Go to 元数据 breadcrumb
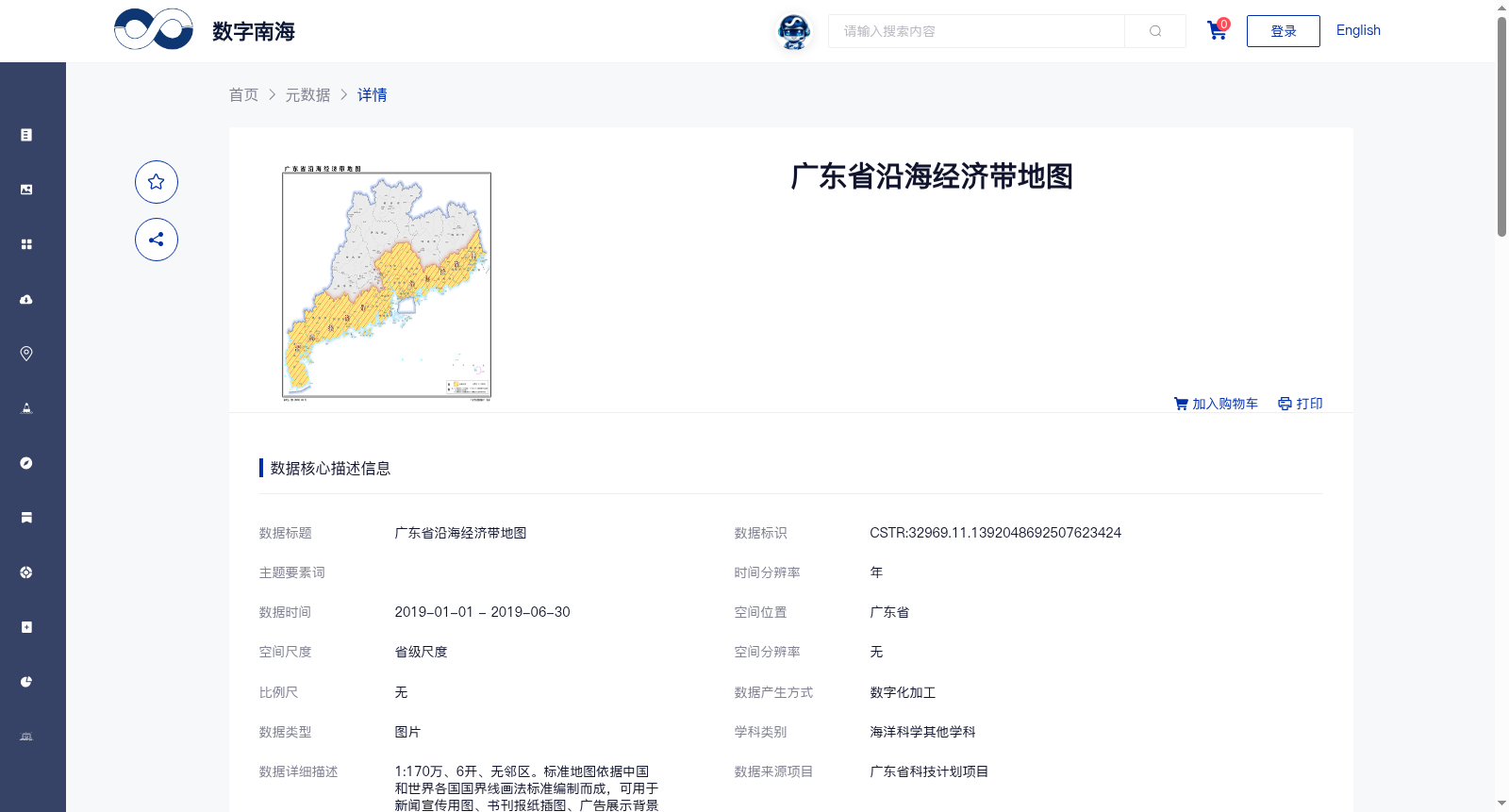This screenshot has height=812, width=1509. 307,94
